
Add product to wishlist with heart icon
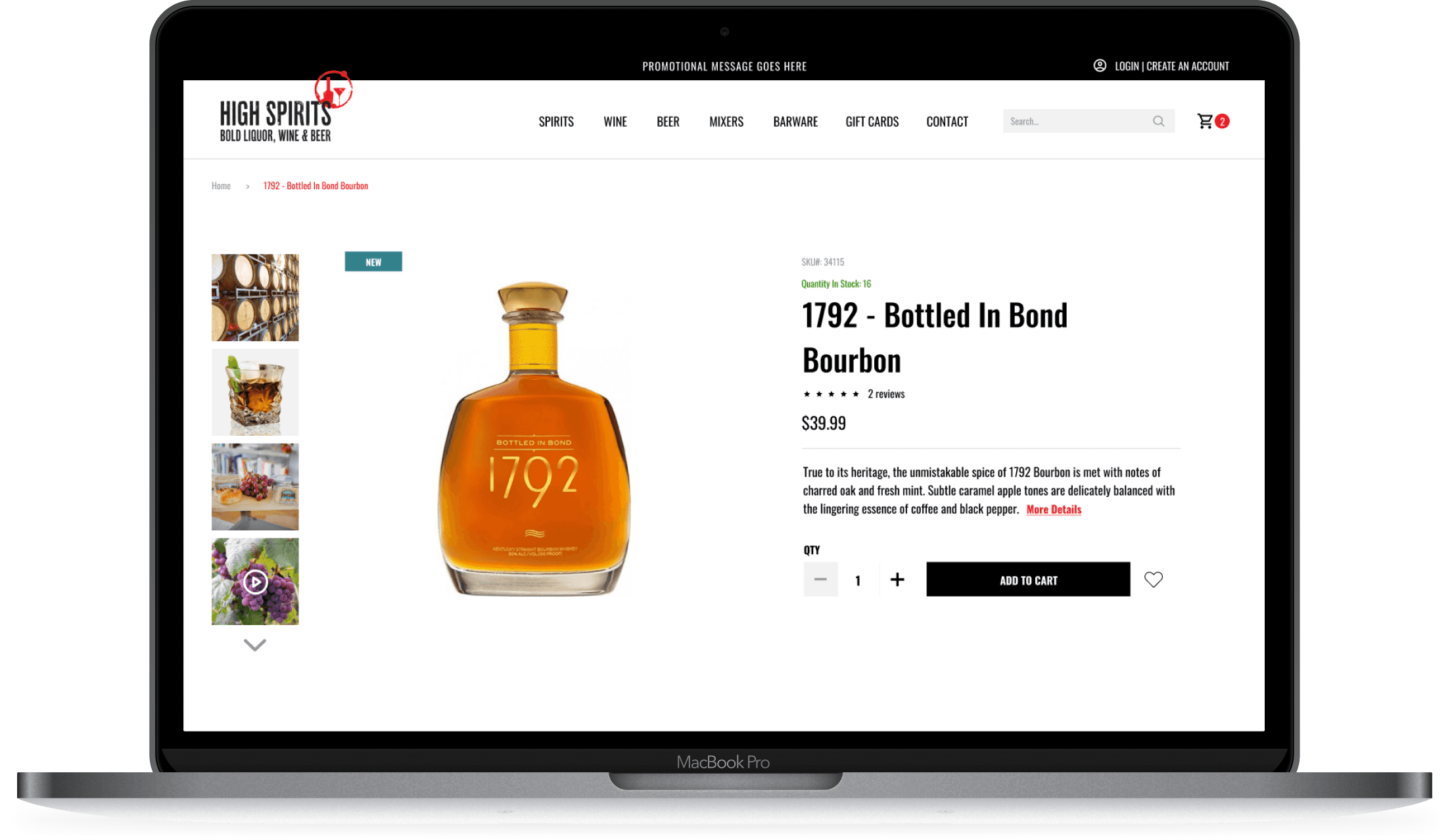coord(1154,580)
